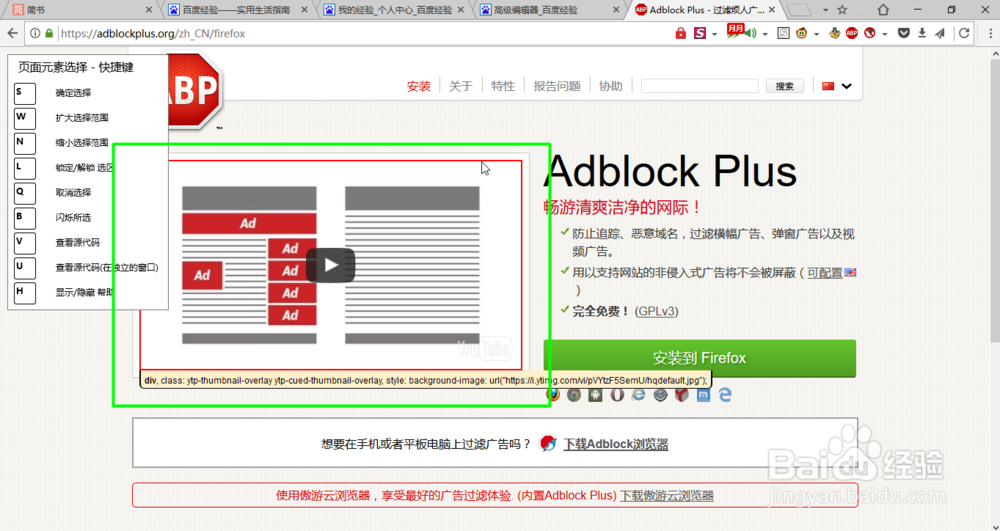Click the large ABP logo
Image resolution: width=1000 pixels, height=531 pixels.
click(195, 91)
